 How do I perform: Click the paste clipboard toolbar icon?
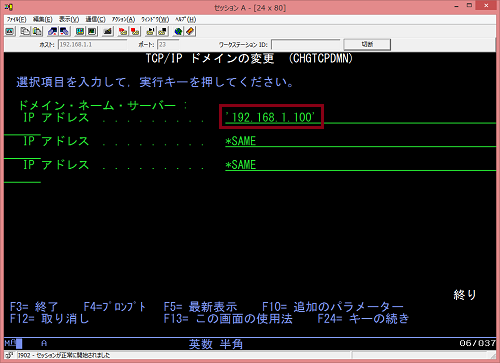pos(37,32)
